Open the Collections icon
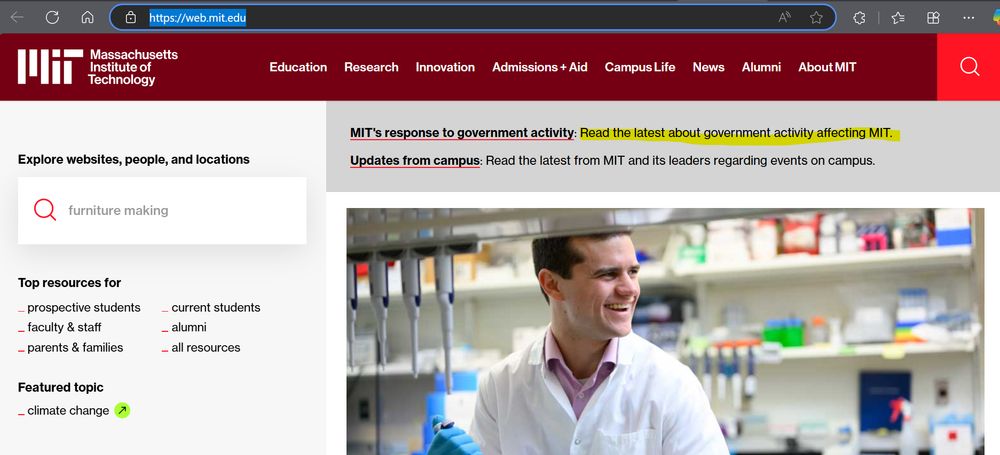This screenshot has height=455, width=1000. pyautogui.click(x=933, y=18)
